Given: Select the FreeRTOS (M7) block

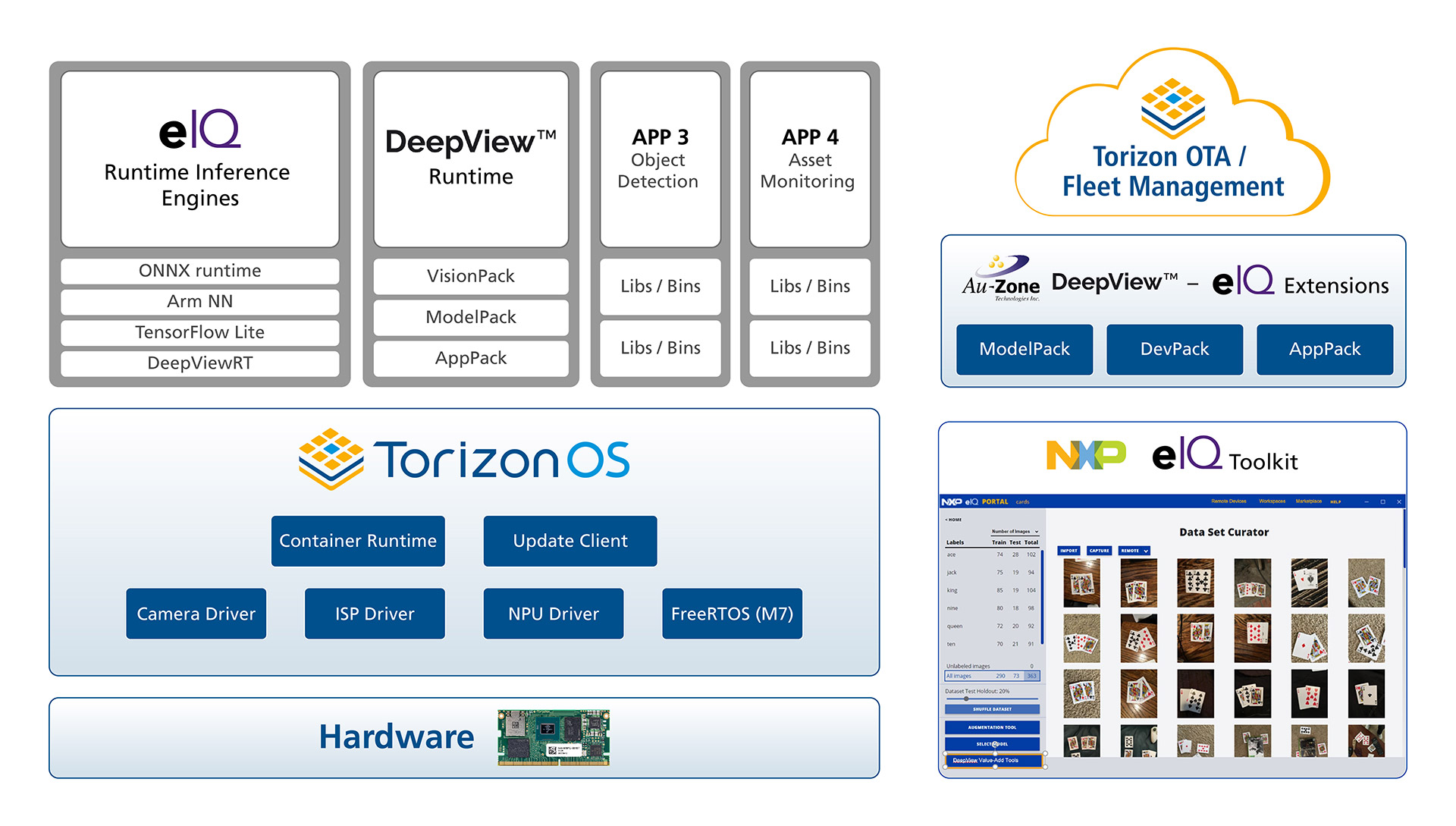Looking at the screenshot, I should (733, 614).
